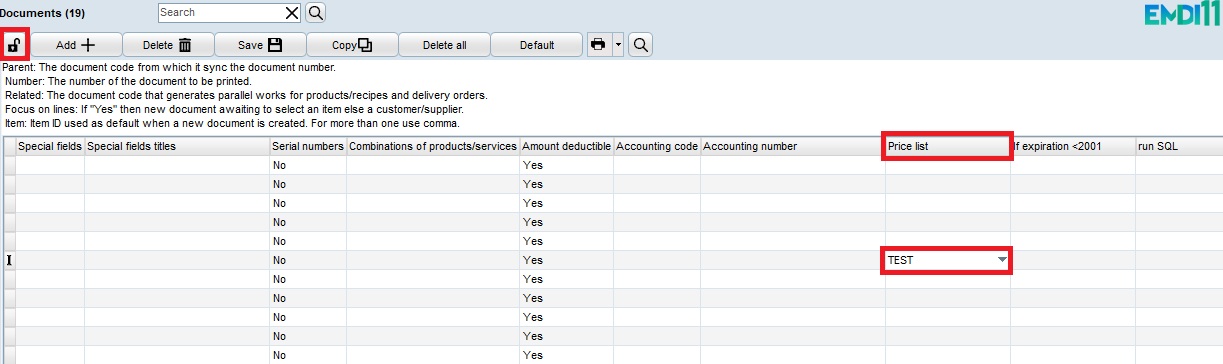Viewport: 1223px width, 364px height.
Task: Open the TEST price list dropdown
Action: [1001, 260]
